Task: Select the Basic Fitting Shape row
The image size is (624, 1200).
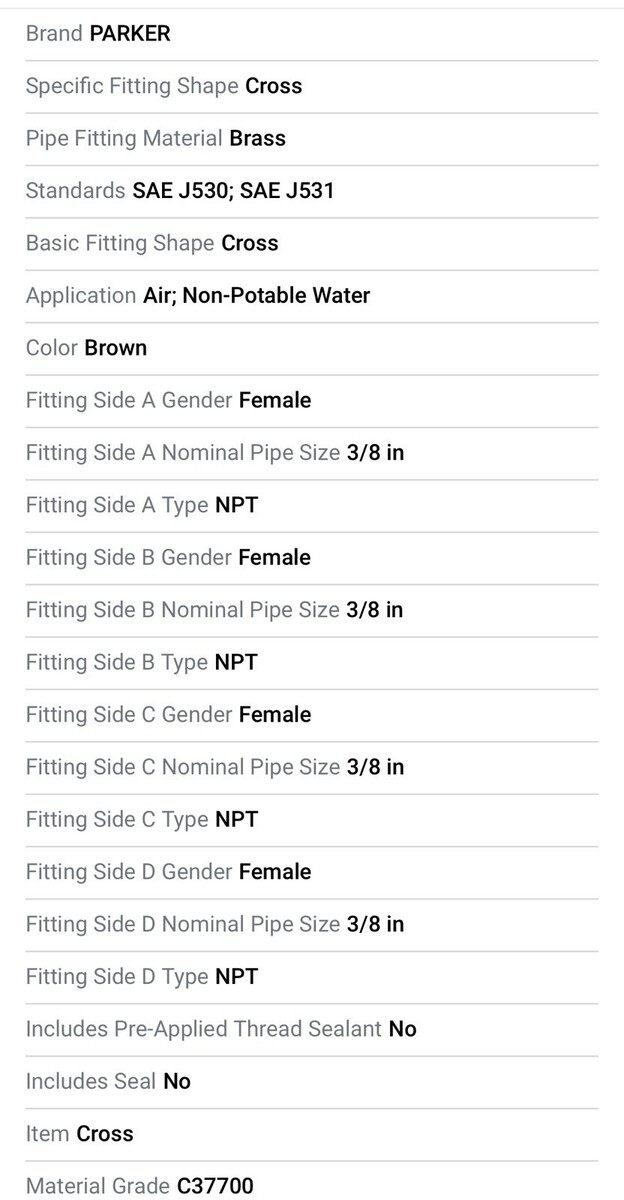Action: click(x=312, y=244)
